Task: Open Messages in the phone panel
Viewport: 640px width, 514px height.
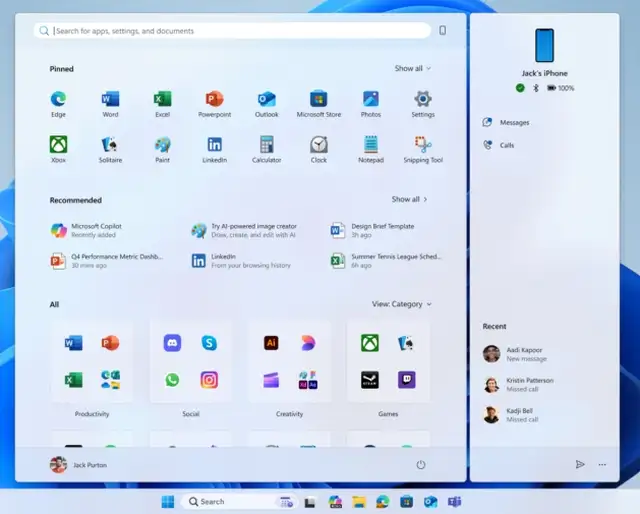Action: 513,122
